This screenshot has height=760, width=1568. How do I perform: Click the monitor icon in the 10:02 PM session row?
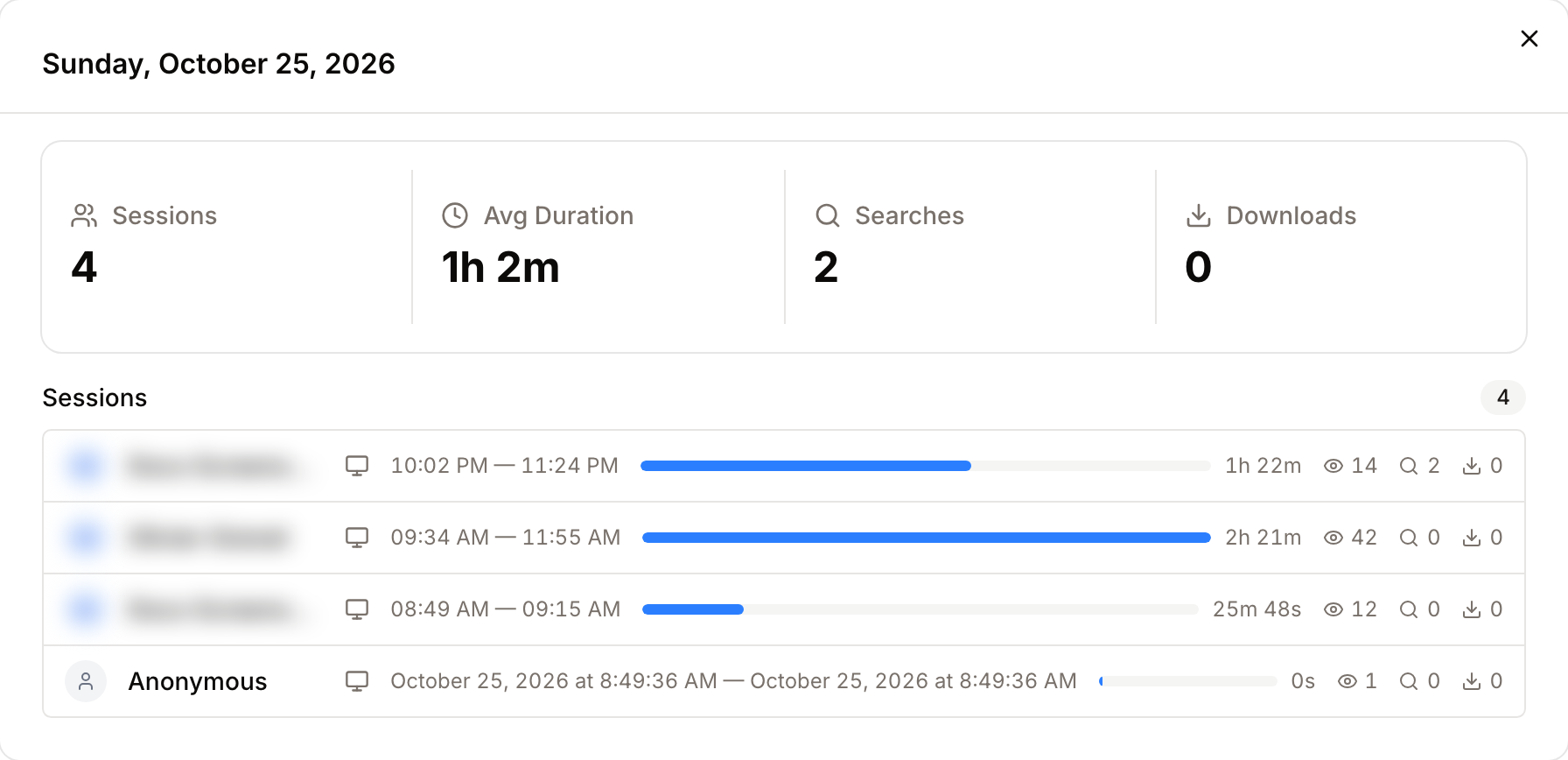coord(357,466)
